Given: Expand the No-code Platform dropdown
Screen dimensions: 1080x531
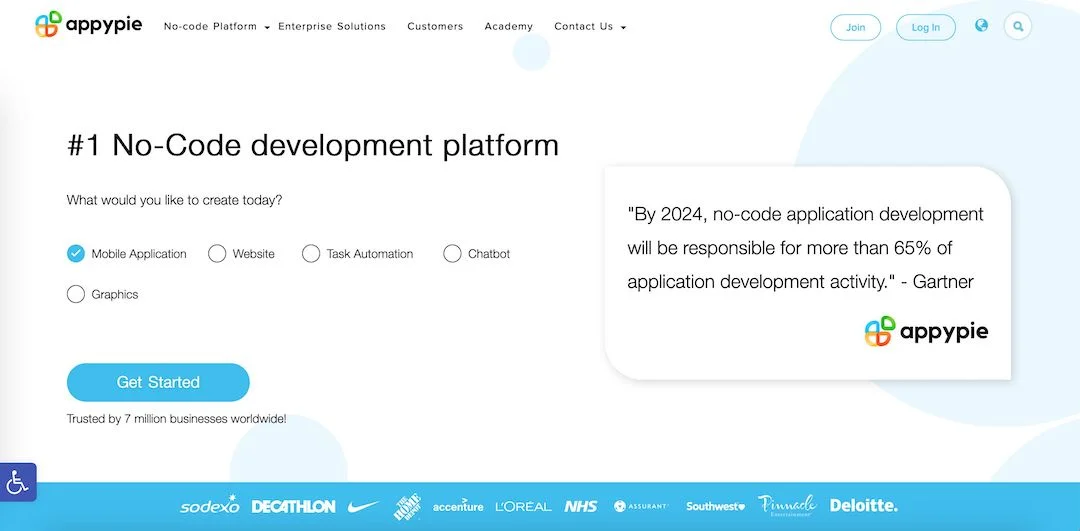Looking at the screenshot, I should coord(216,26).
